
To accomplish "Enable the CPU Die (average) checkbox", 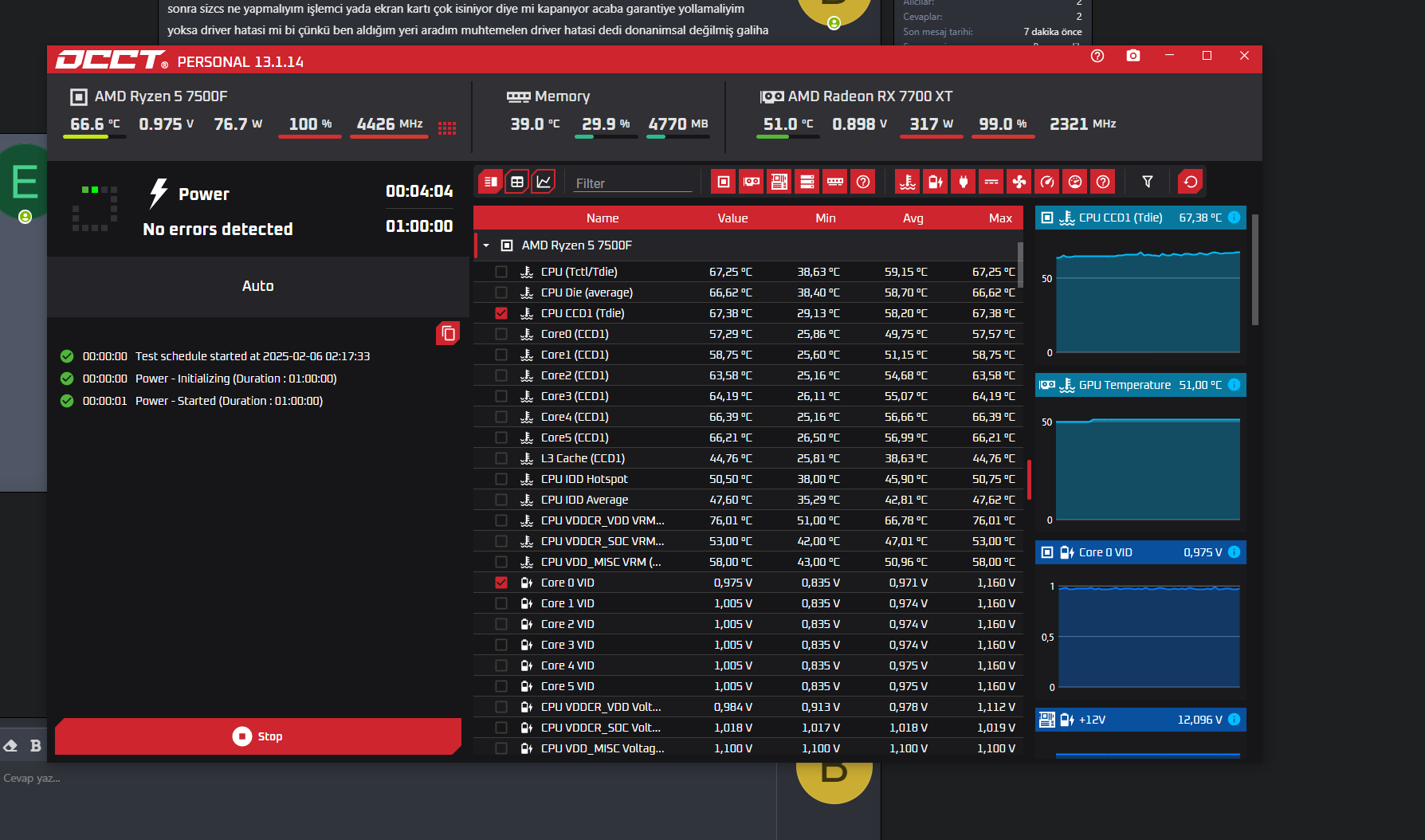I will coord(501,292).
